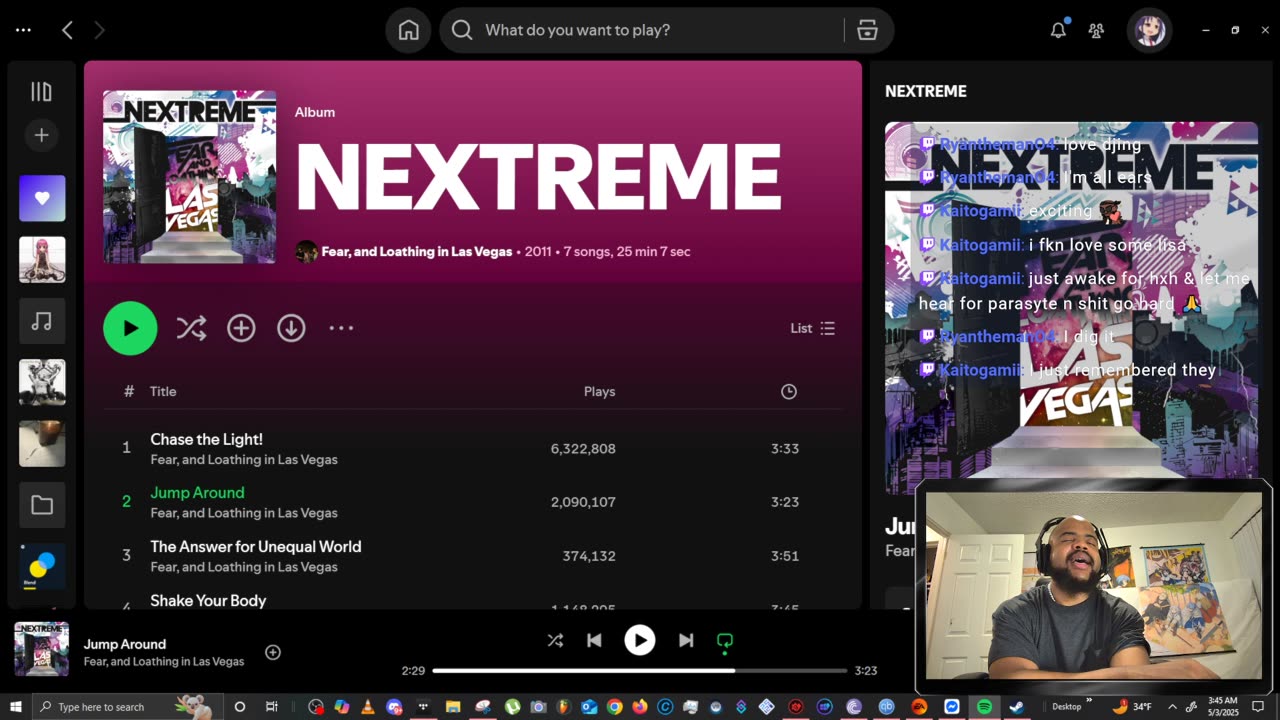The width and height of the screenshot is (1280, 720).
Task: Seek within the song progress bar
Action: coord(640,671)
